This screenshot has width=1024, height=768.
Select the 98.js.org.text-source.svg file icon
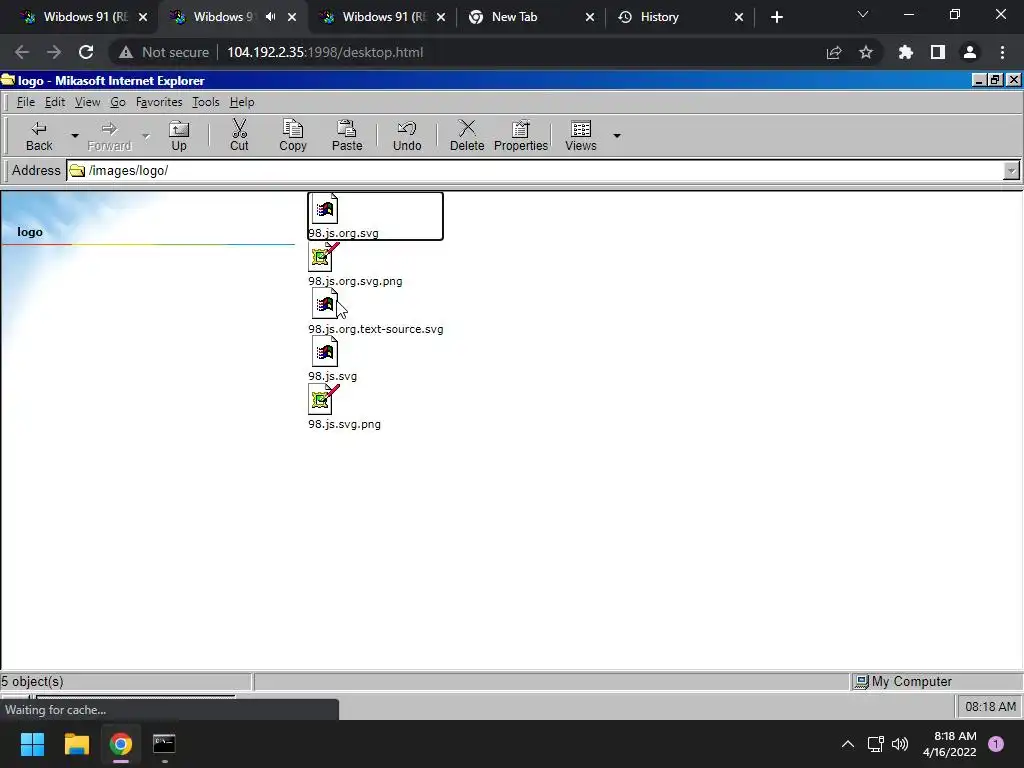(325, 304)
